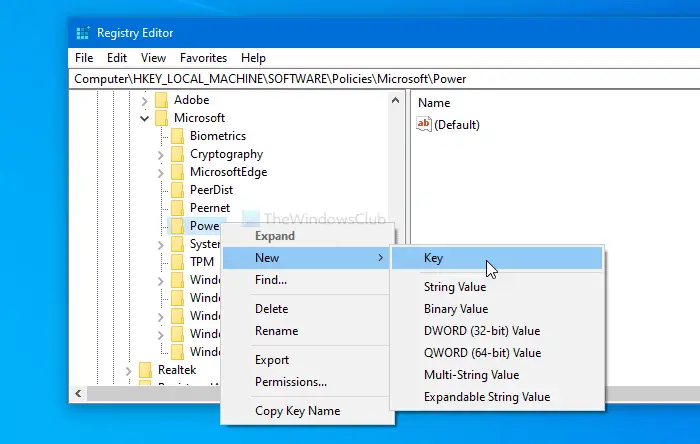Screen dimensions: 700x444
Task: Create a new Binary Value
Action: coord(497,309)
